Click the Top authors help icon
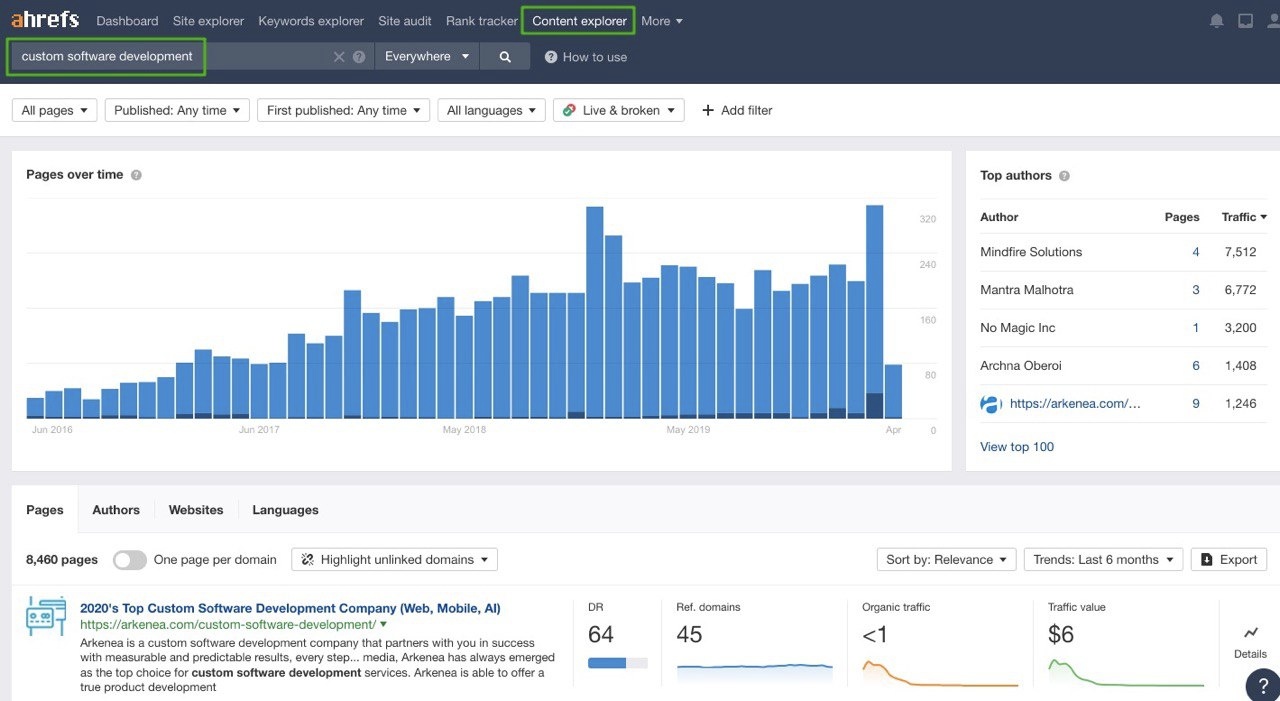 point(1064,176)
